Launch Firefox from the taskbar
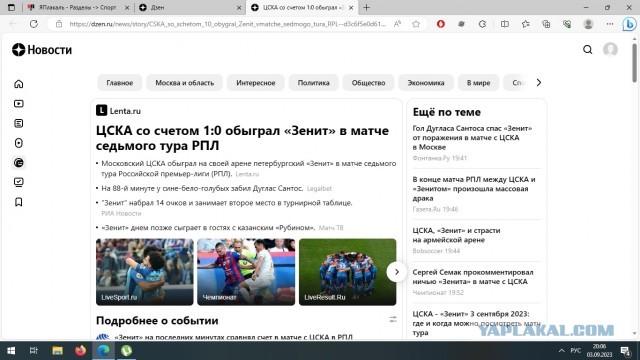The height and width of the screenshot is (360, 640). pyautogui.click(x=80, y=351)
